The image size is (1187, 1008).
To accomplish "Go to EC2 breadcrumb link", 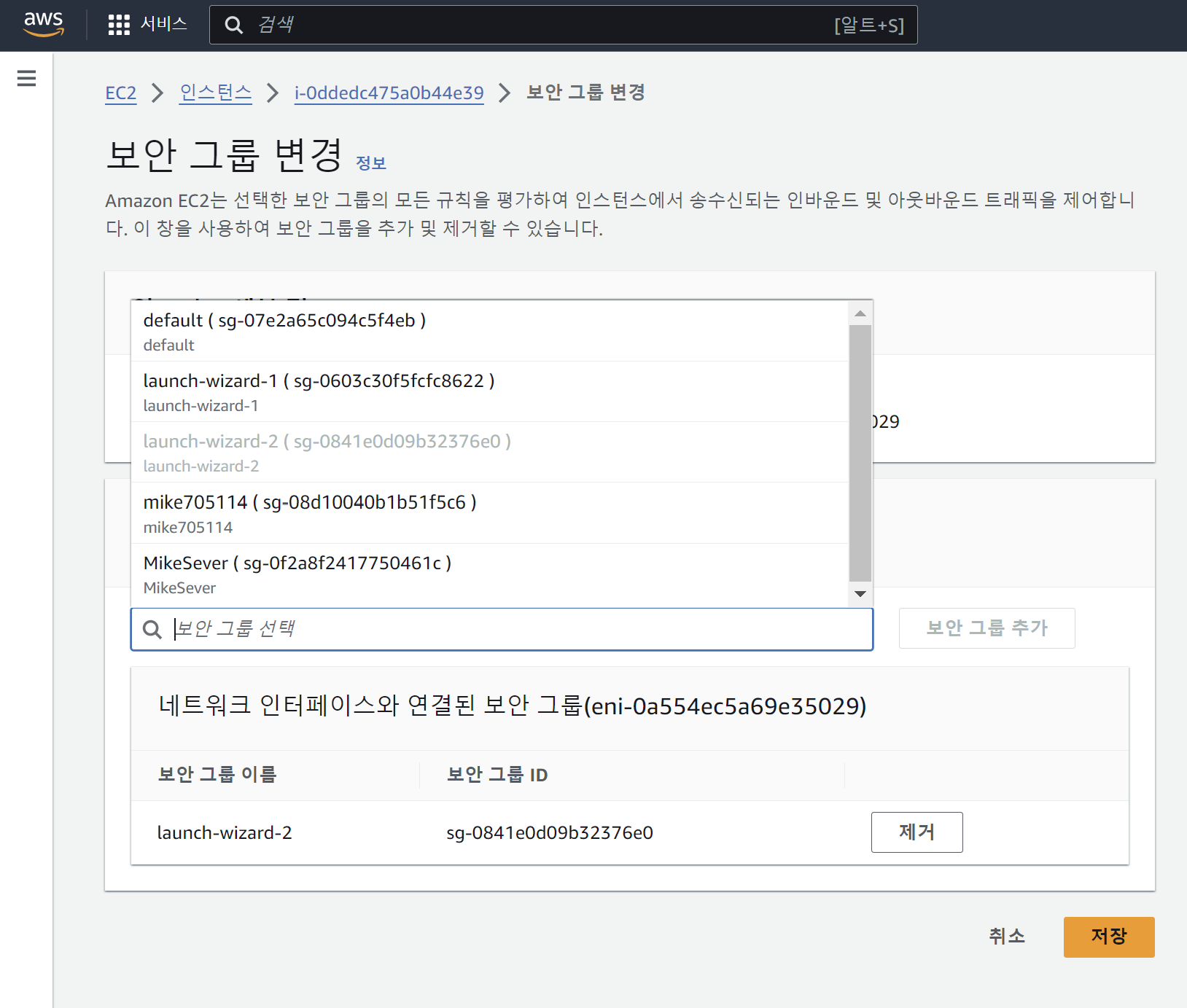I will [121, 93].
